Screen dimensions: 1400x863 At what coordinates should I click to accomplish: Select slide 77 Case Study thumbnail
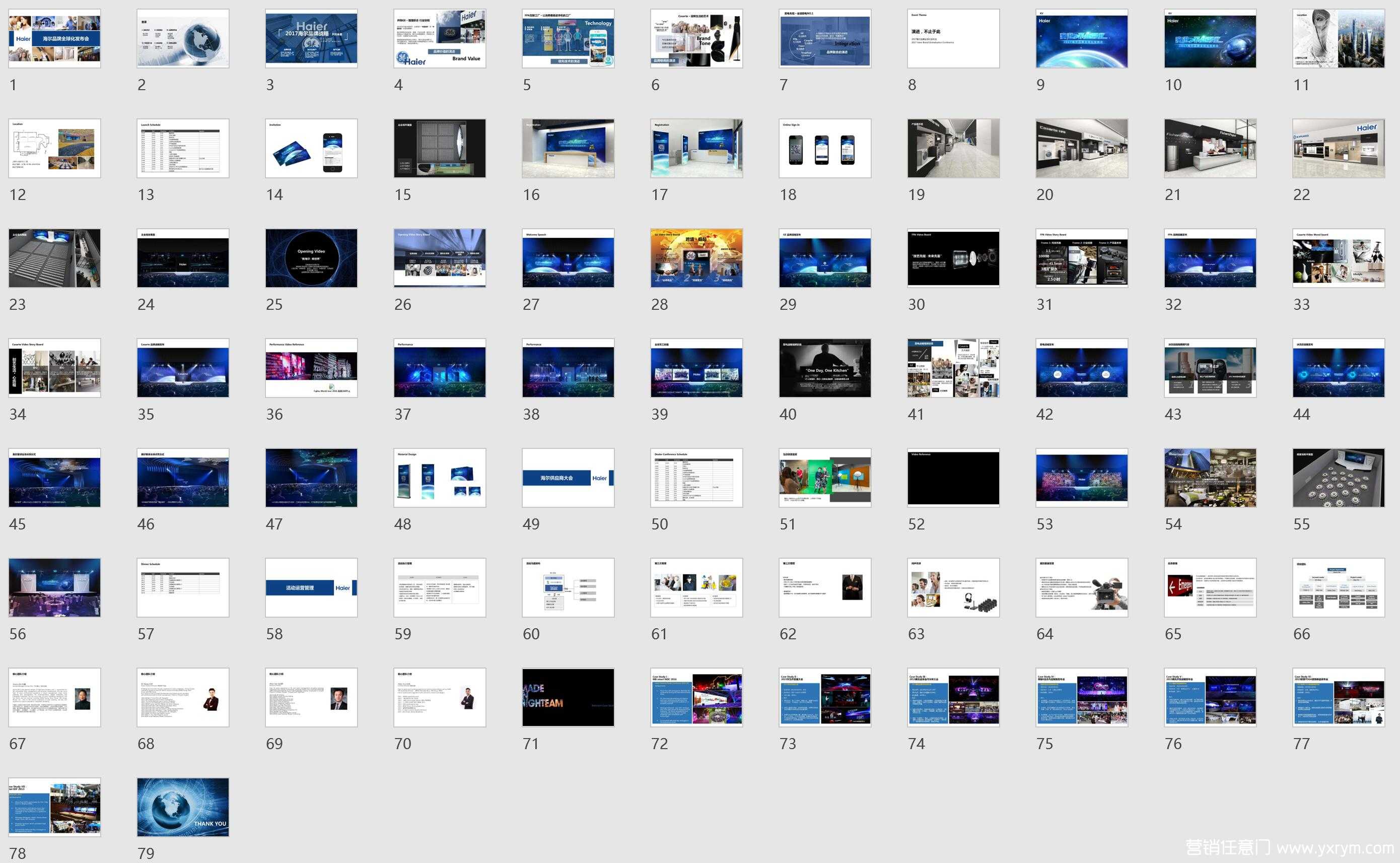(1339, 697)
